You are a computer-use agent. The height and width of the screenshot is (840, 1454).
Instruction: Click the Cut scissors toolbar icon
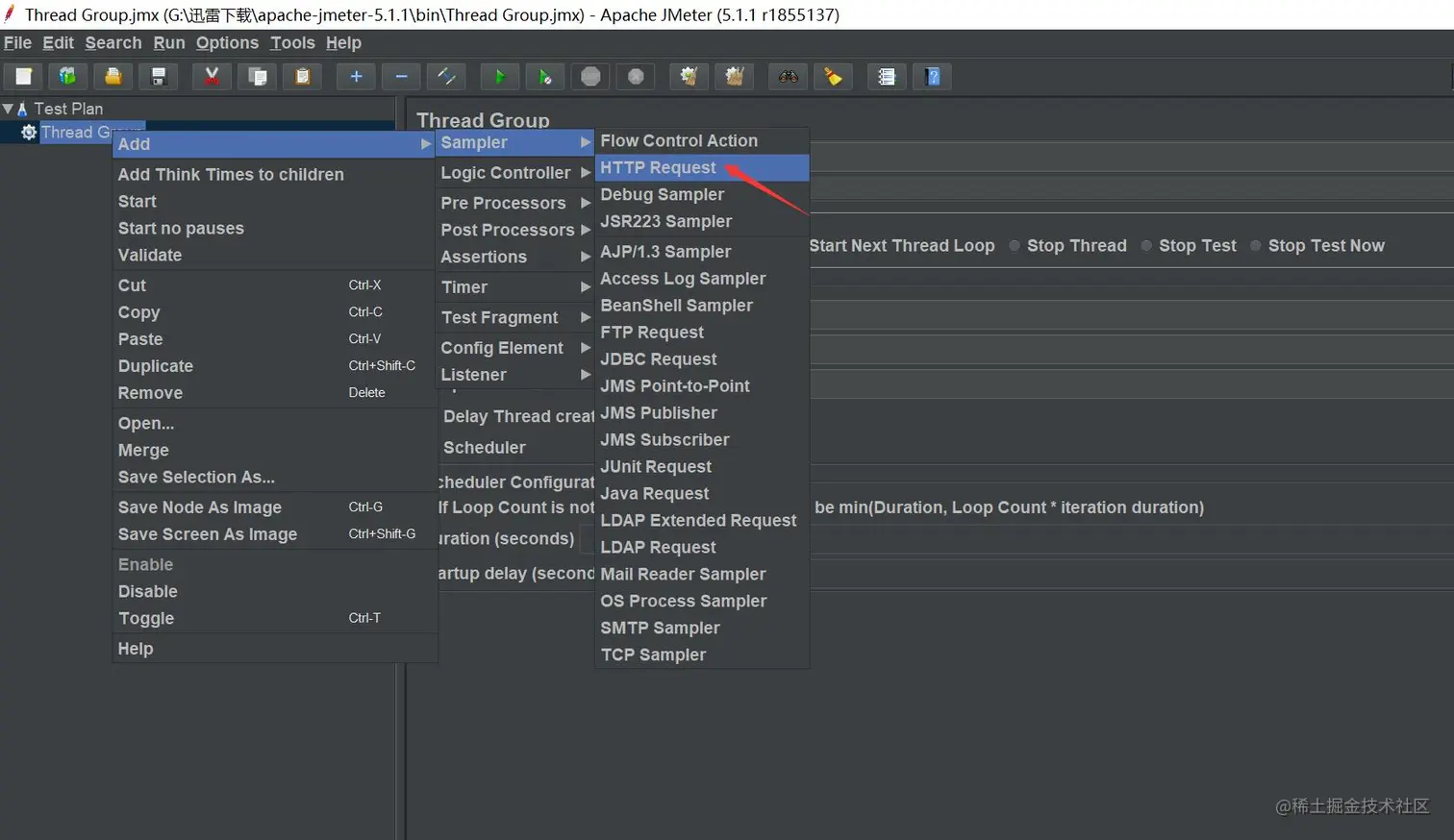click(212, 77)
